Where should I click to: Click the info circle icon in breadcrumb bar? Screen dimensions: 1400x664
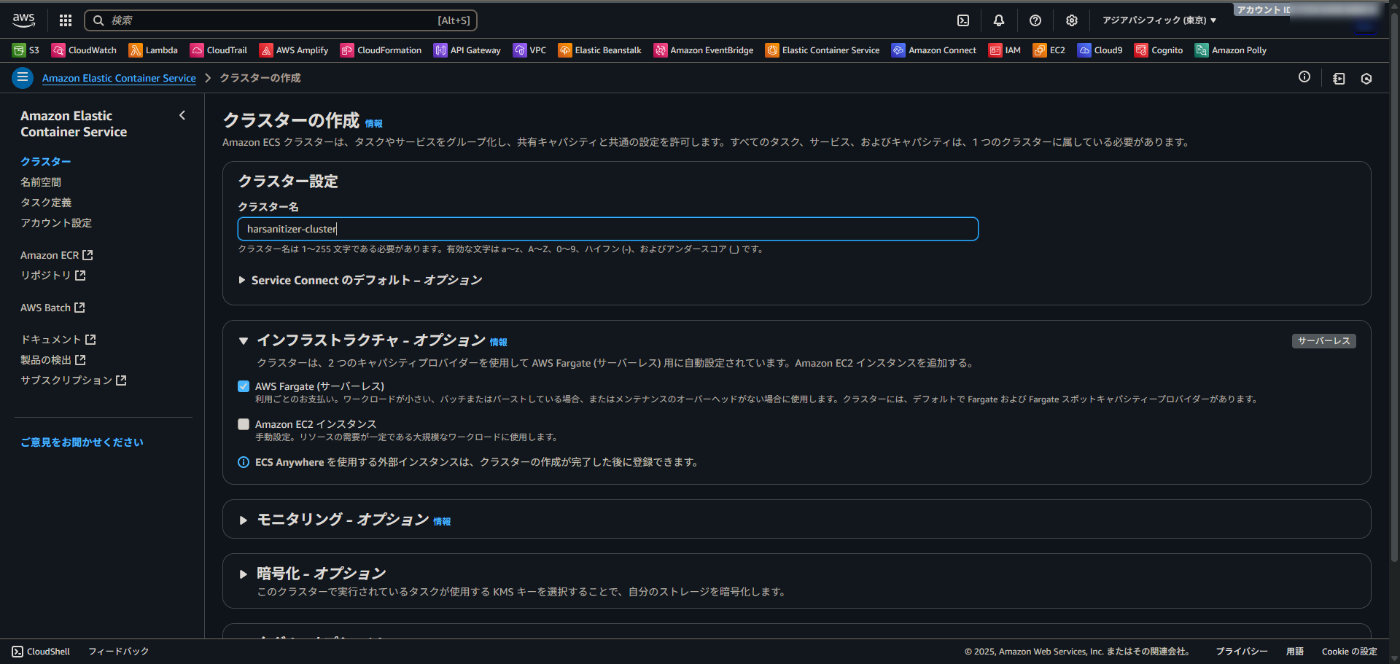(x=1304, y=77)
